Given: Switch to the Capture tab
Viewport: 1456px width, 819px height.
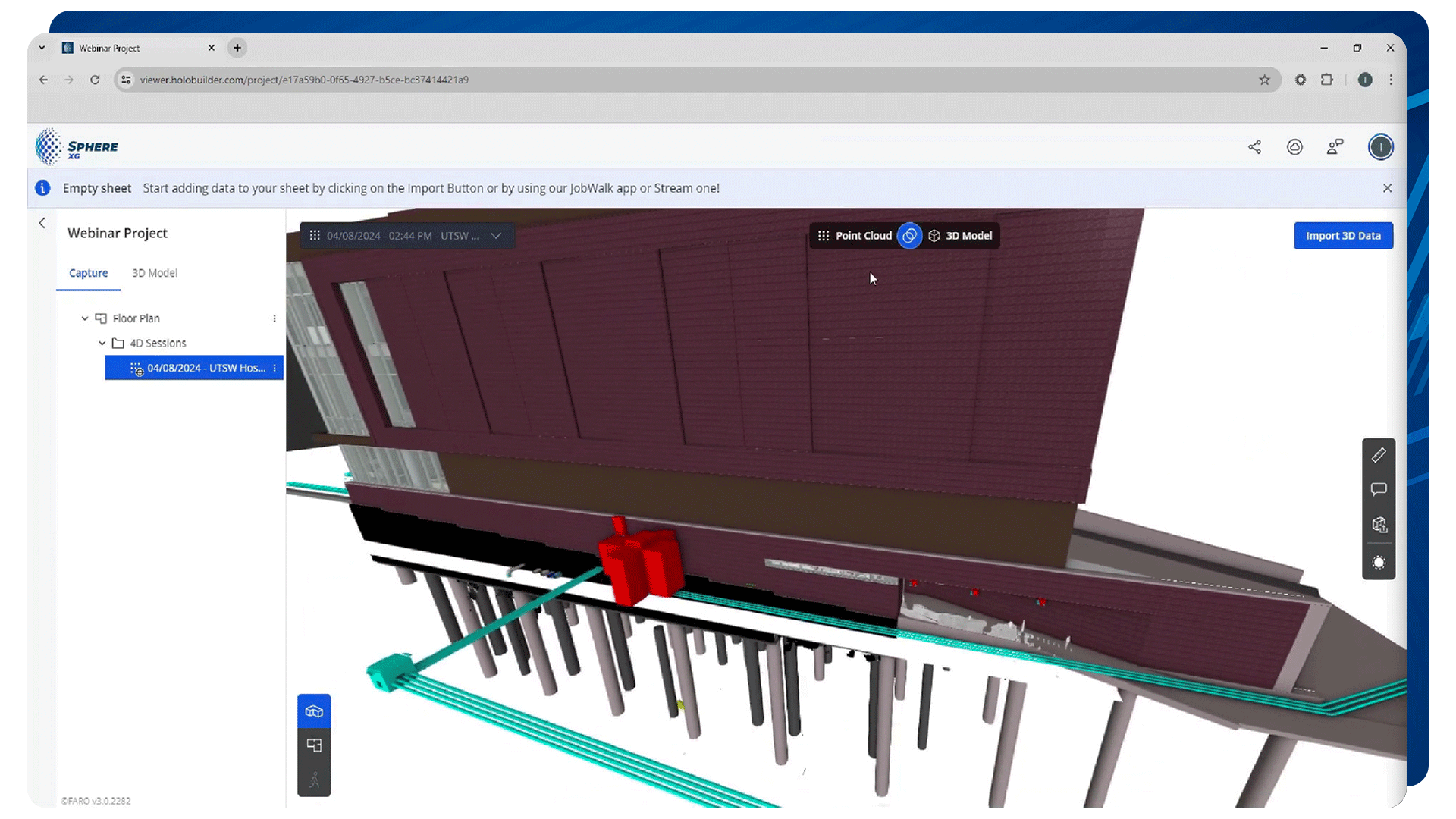Looking at the screenshot, I should click(88, 273).
